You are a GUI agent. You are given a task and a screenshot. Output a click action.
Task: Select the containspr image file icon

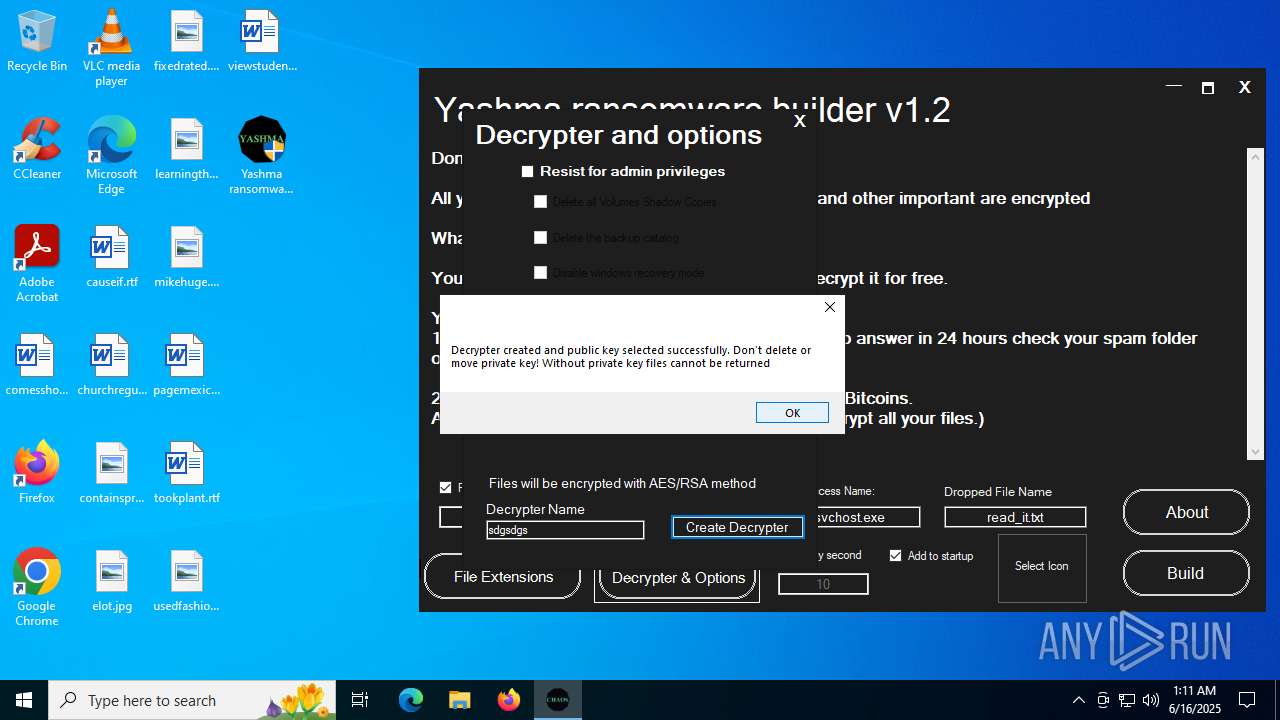[x=111, y=473]
